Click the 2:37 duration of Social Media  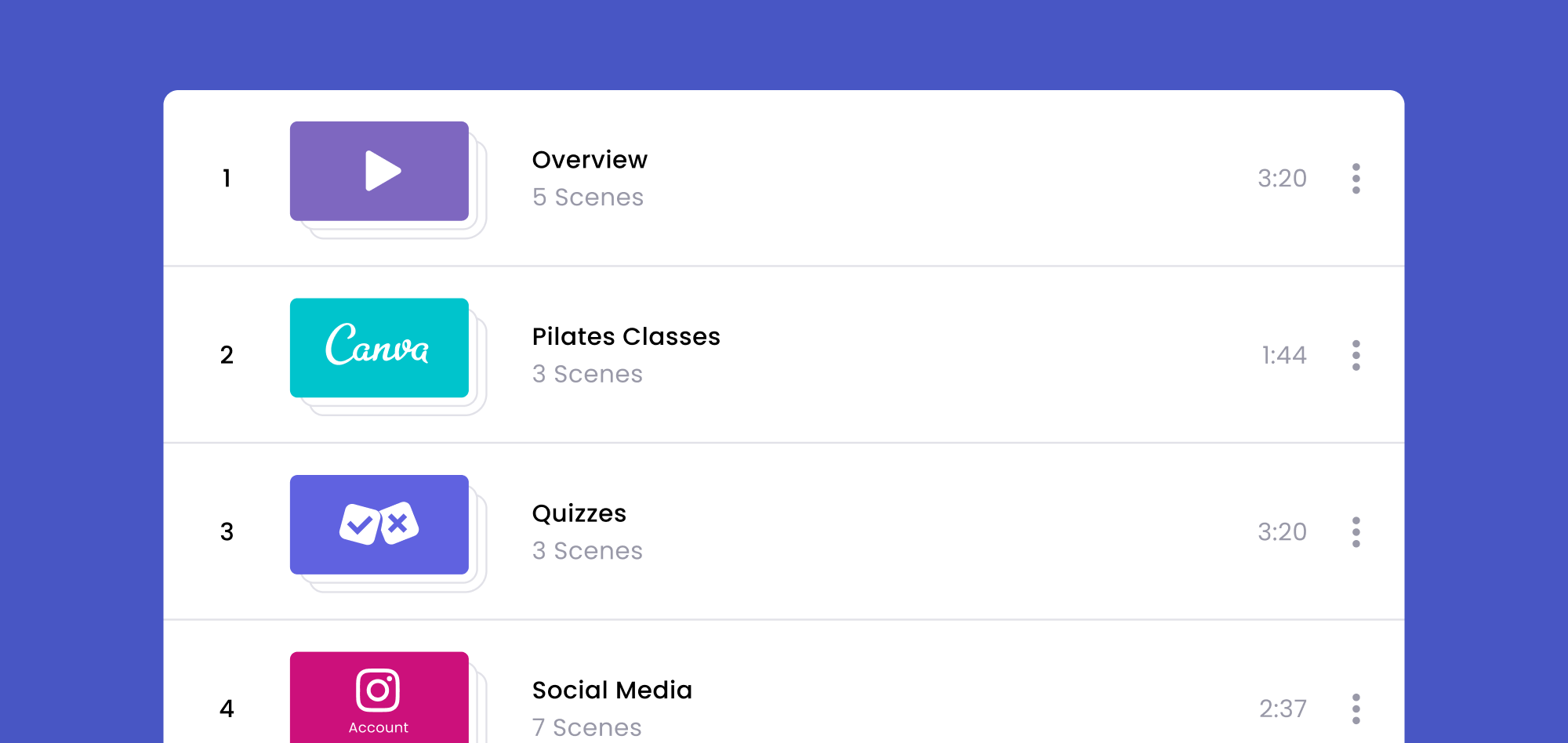[x=1283, y=709]
